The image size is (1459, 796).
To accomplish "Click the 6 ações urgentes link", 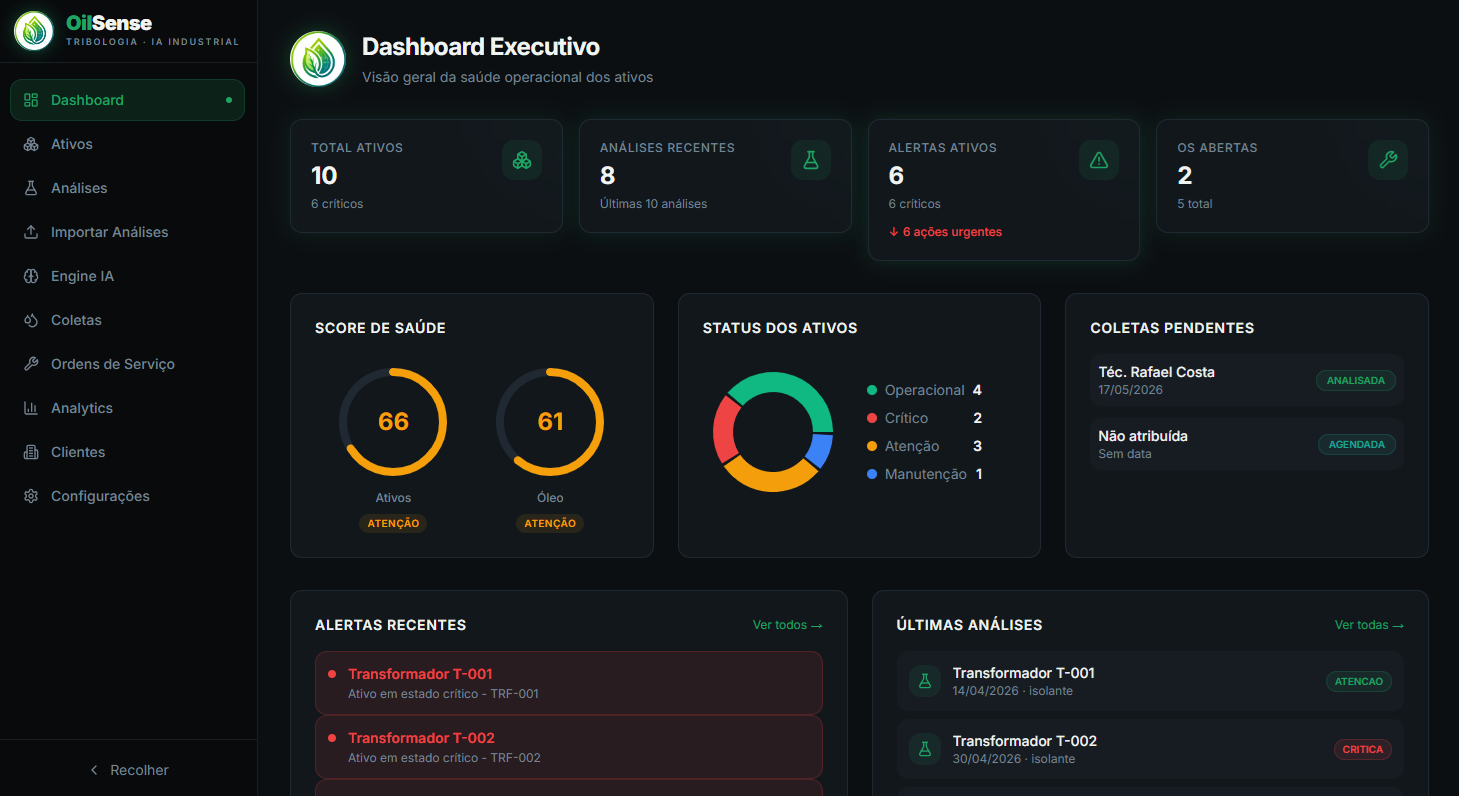I will click(945, 232).
